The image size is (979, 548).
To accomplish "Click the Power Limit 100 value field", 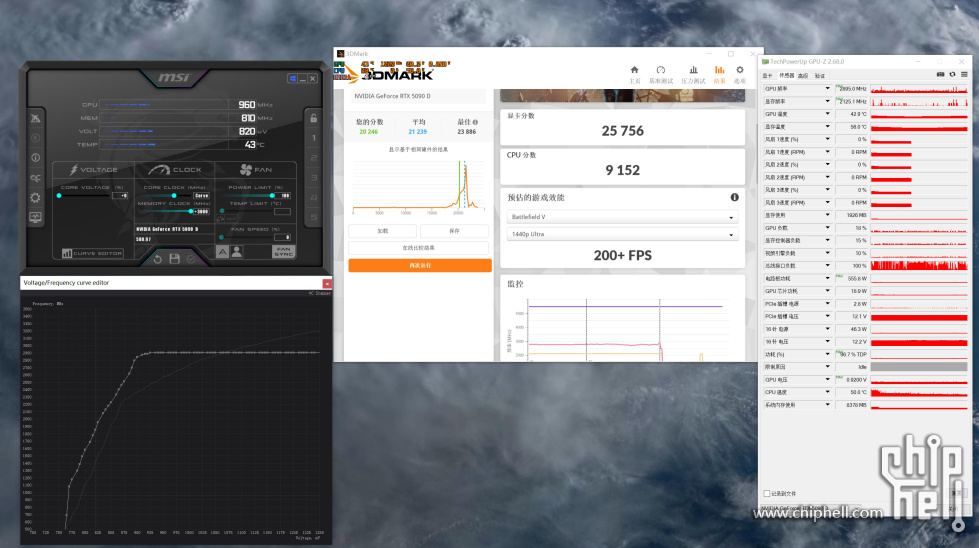I will [283, 195].
